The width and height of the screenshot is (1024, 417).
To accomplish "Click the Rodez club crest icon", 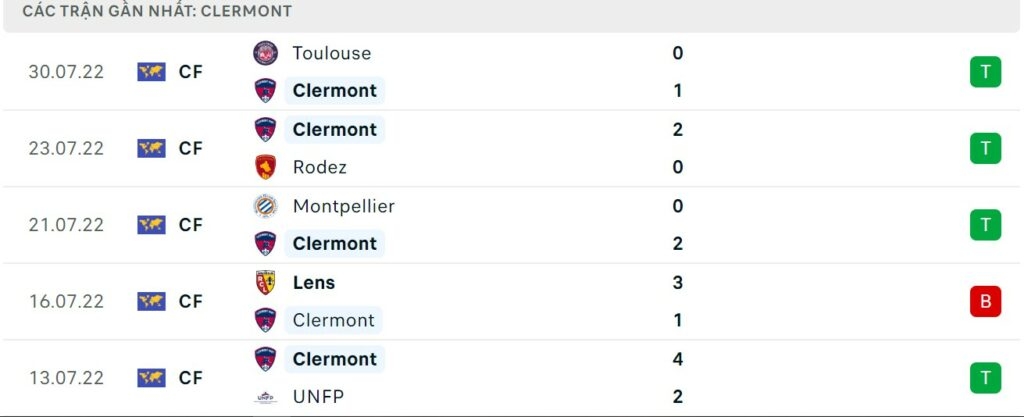I will (x=265, y=167).
